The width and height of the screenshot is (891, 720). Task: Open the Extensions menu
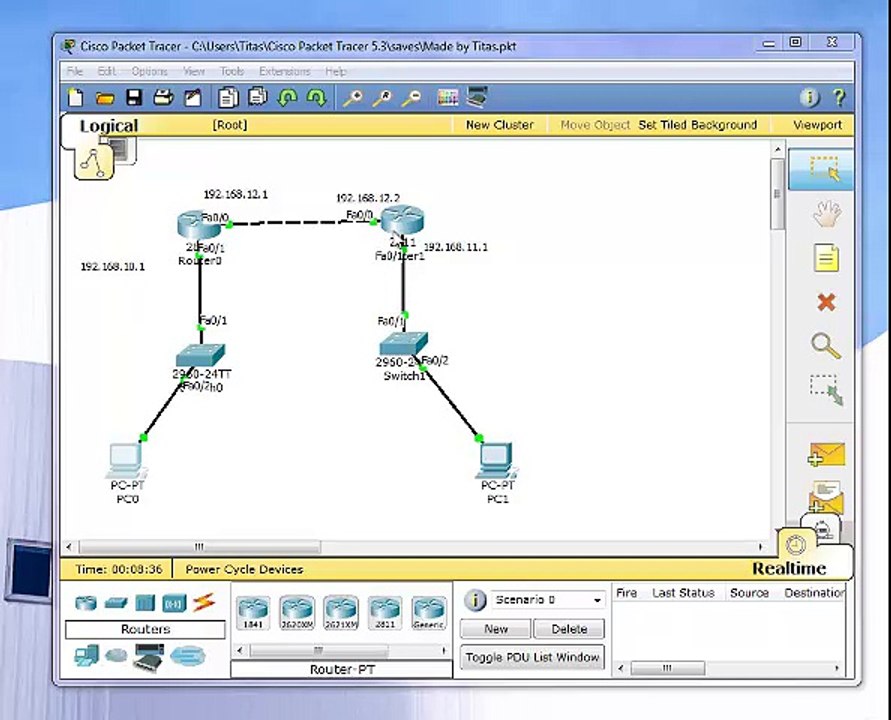coord(285,72)
